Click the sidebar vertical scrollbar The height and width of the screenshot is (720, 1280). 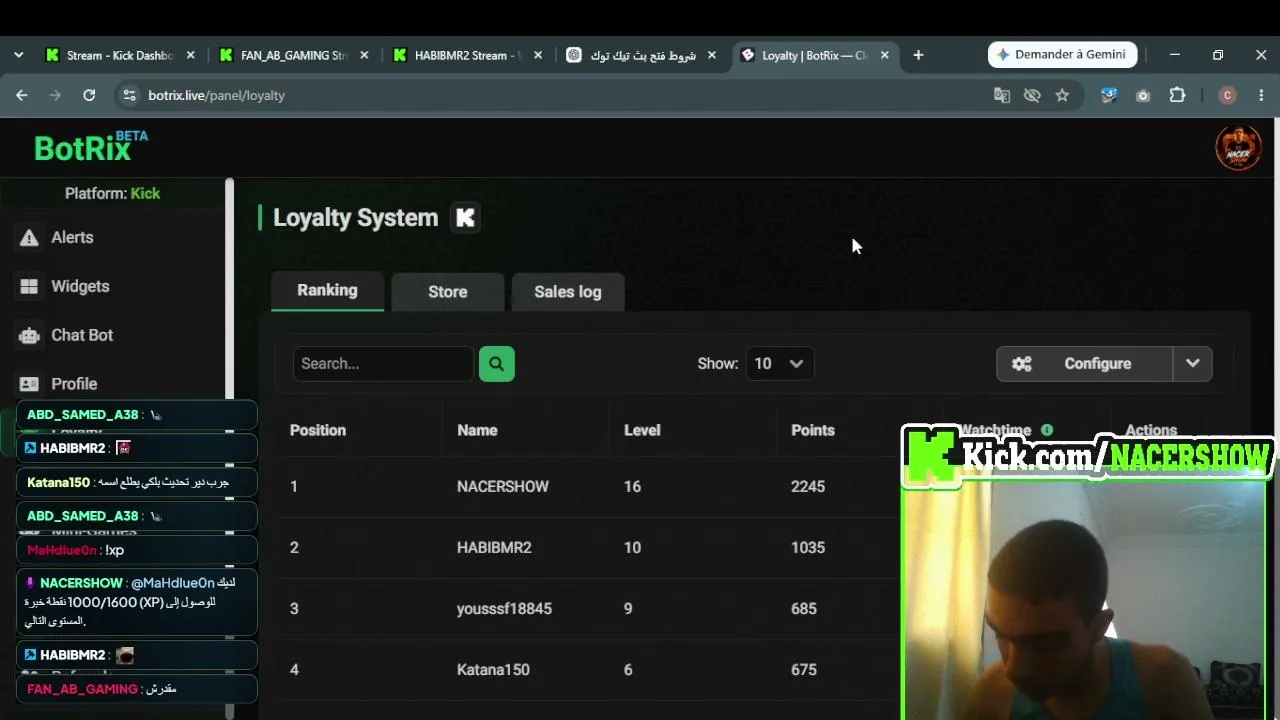coord(229,450)
